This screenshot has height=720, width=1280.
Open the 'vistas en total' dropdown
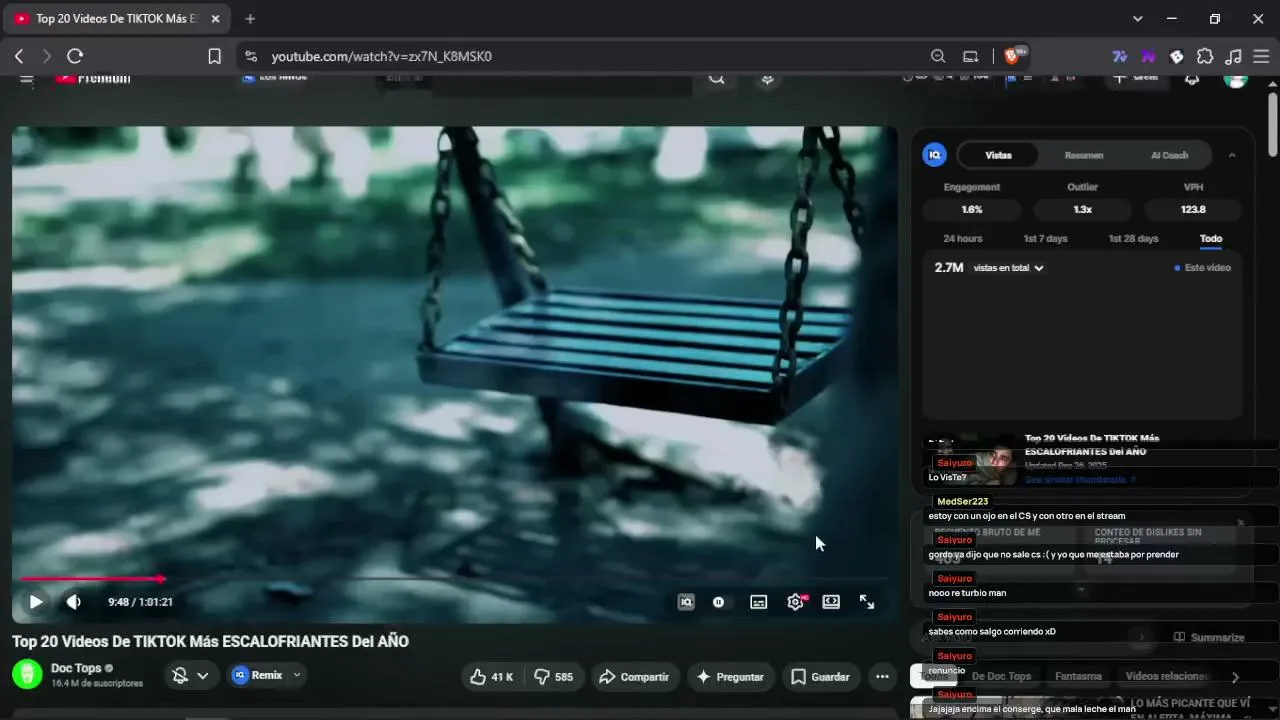click(1008, 268)
